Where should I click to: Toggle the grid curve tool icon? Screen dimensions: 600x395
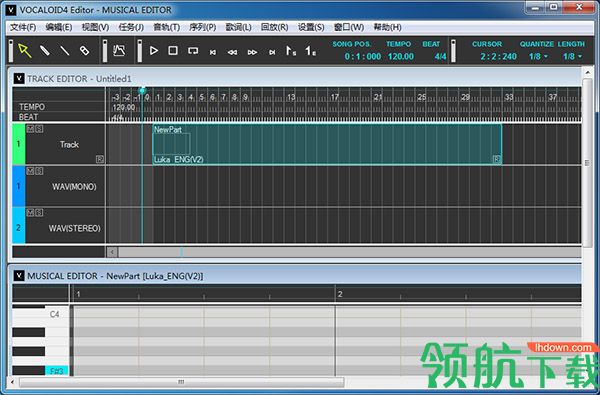[x=119, y=51]
